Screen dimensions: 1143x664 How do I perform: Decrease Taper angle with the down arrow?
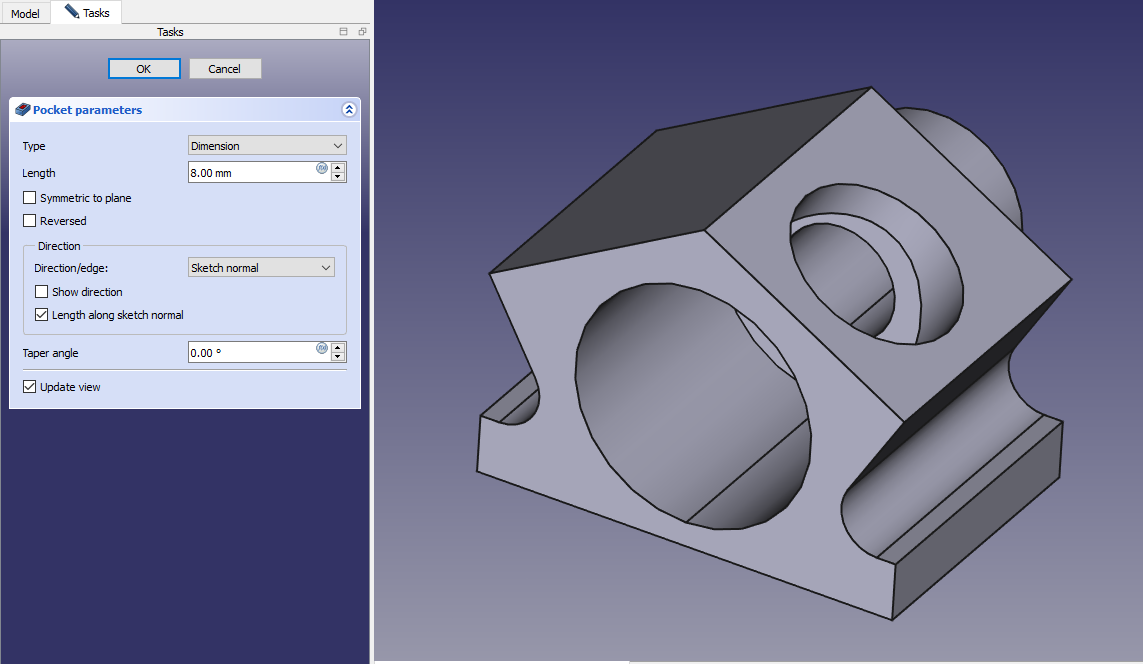(x=338, y=357)
